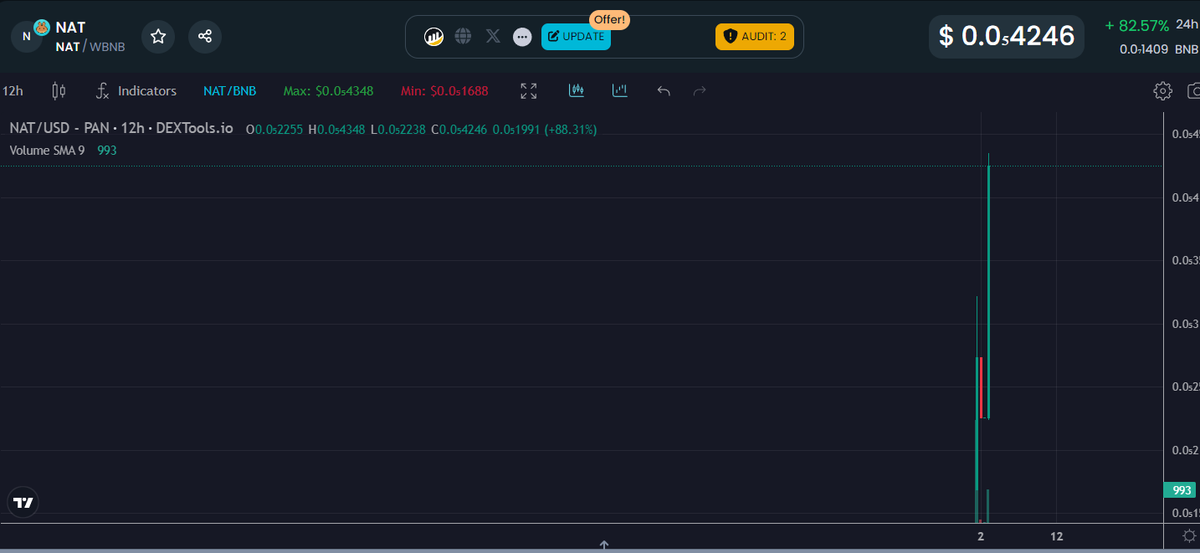
Task: Click the Offer! badge
Action: (609, 20)
